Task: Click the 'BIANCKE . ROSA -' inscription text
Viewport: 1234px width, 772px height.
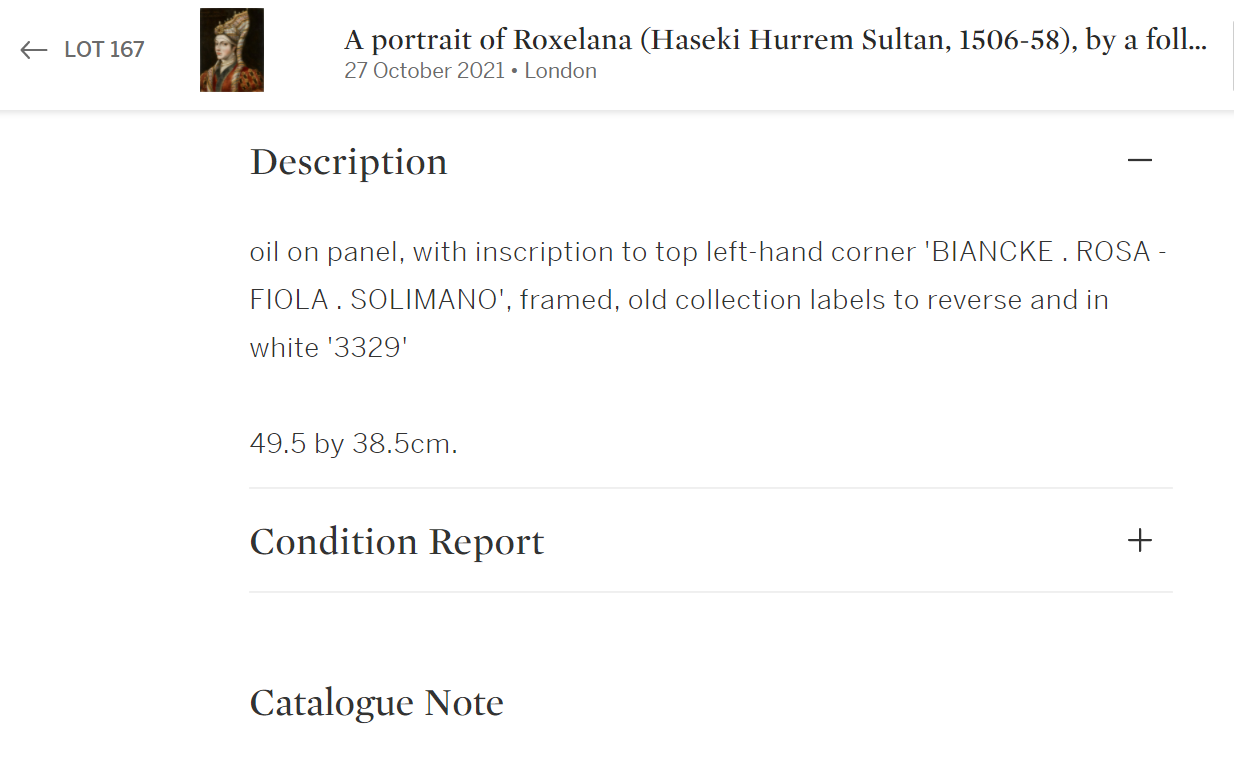Action: [1046, 251]
